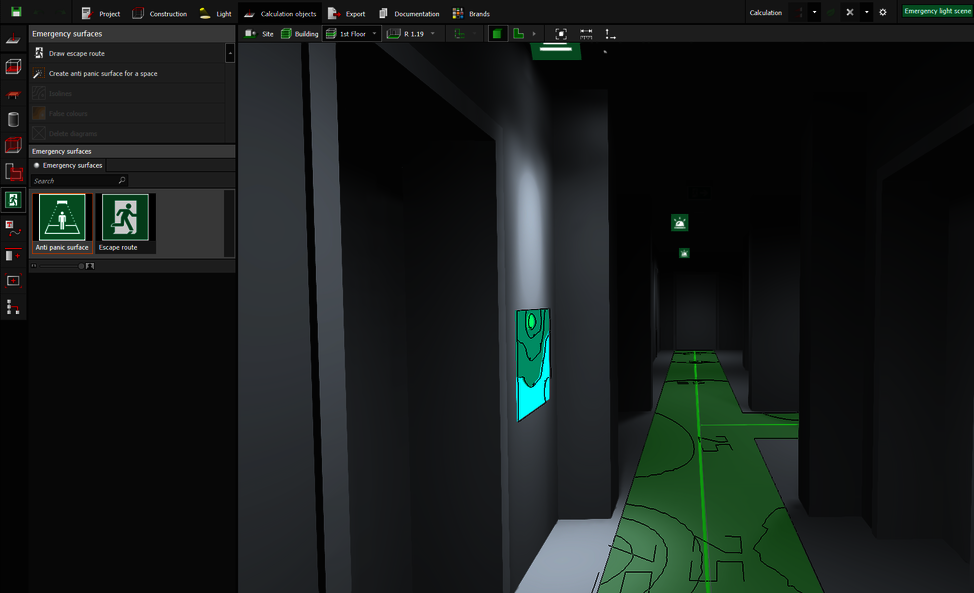
Task: Click the green save project icon
Action: (15, 12)
